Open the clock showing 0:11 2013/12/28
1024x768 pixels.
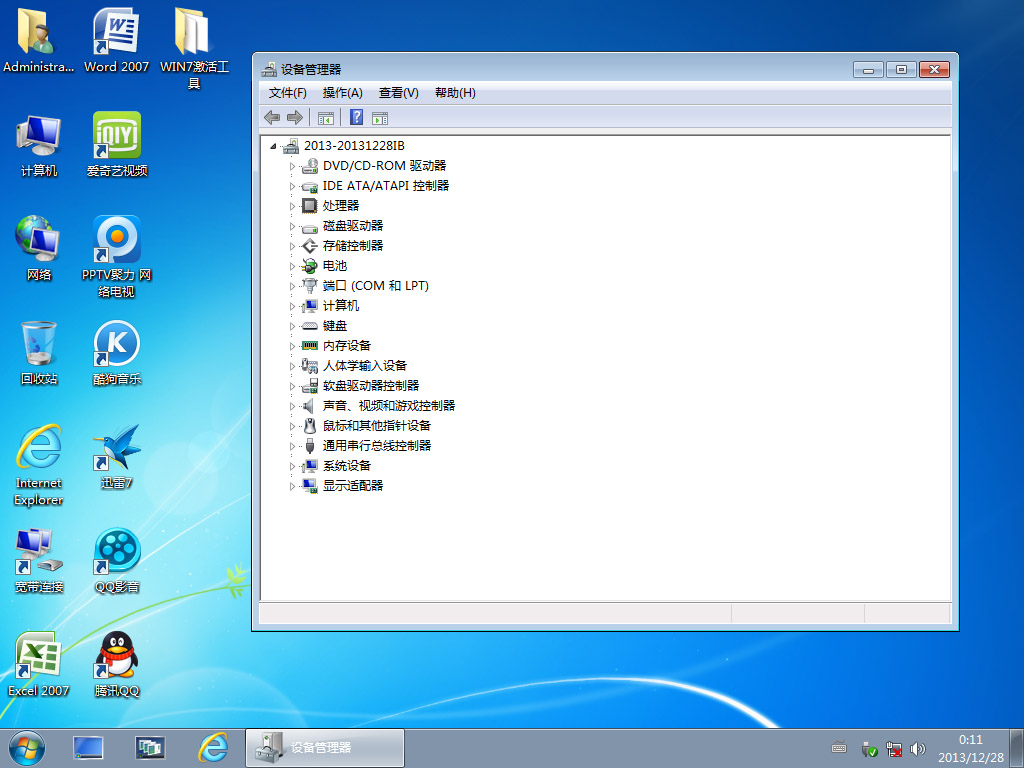(970, 748)
